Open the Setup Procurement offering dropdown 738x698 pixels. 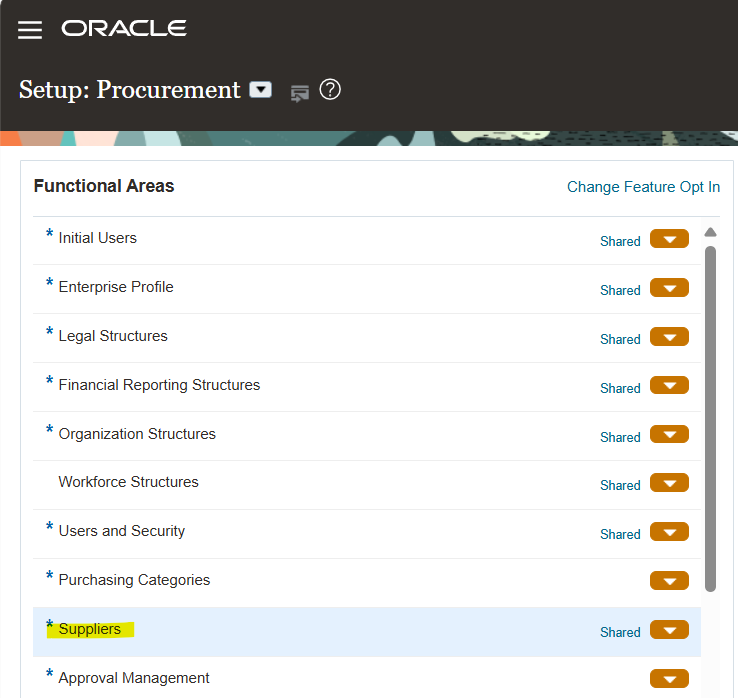coord(260,90)
